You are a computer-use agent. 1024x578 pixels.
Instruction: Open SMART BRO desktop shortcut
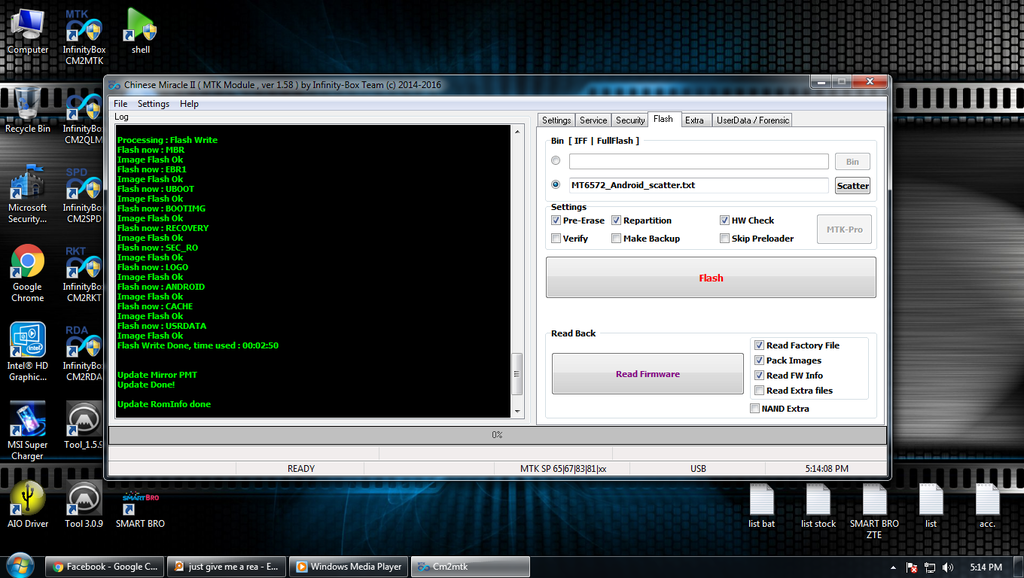coord(140,509)
